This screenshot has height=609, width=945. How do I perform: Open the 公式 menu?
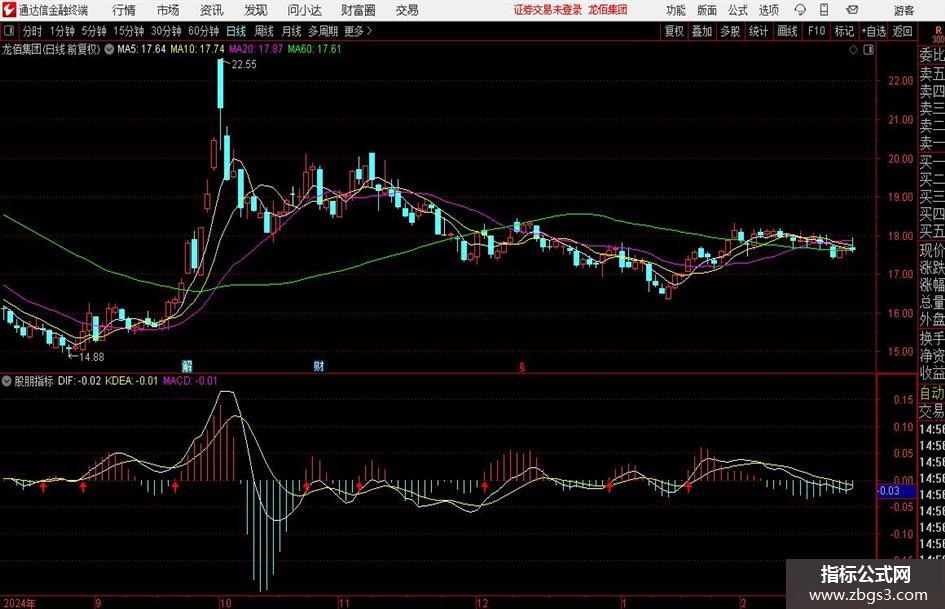pos(737,10)
